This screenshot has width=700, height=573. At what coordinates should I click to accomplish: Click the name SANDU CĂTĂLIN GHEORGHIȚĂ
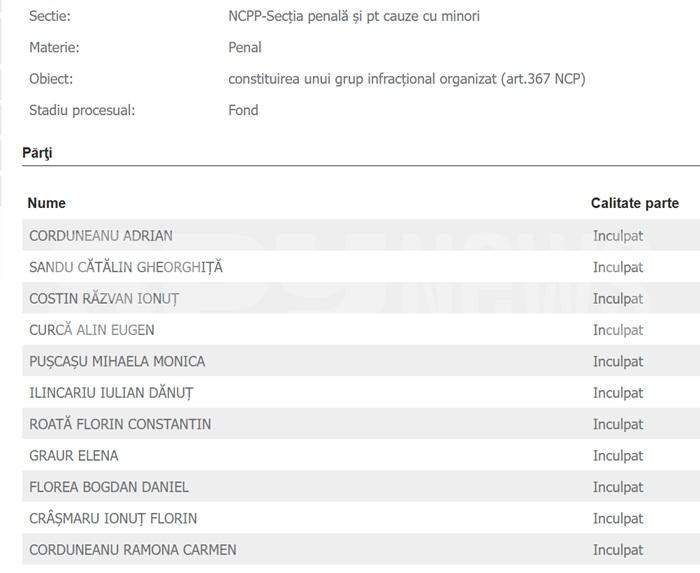click(x=126, y=267)
